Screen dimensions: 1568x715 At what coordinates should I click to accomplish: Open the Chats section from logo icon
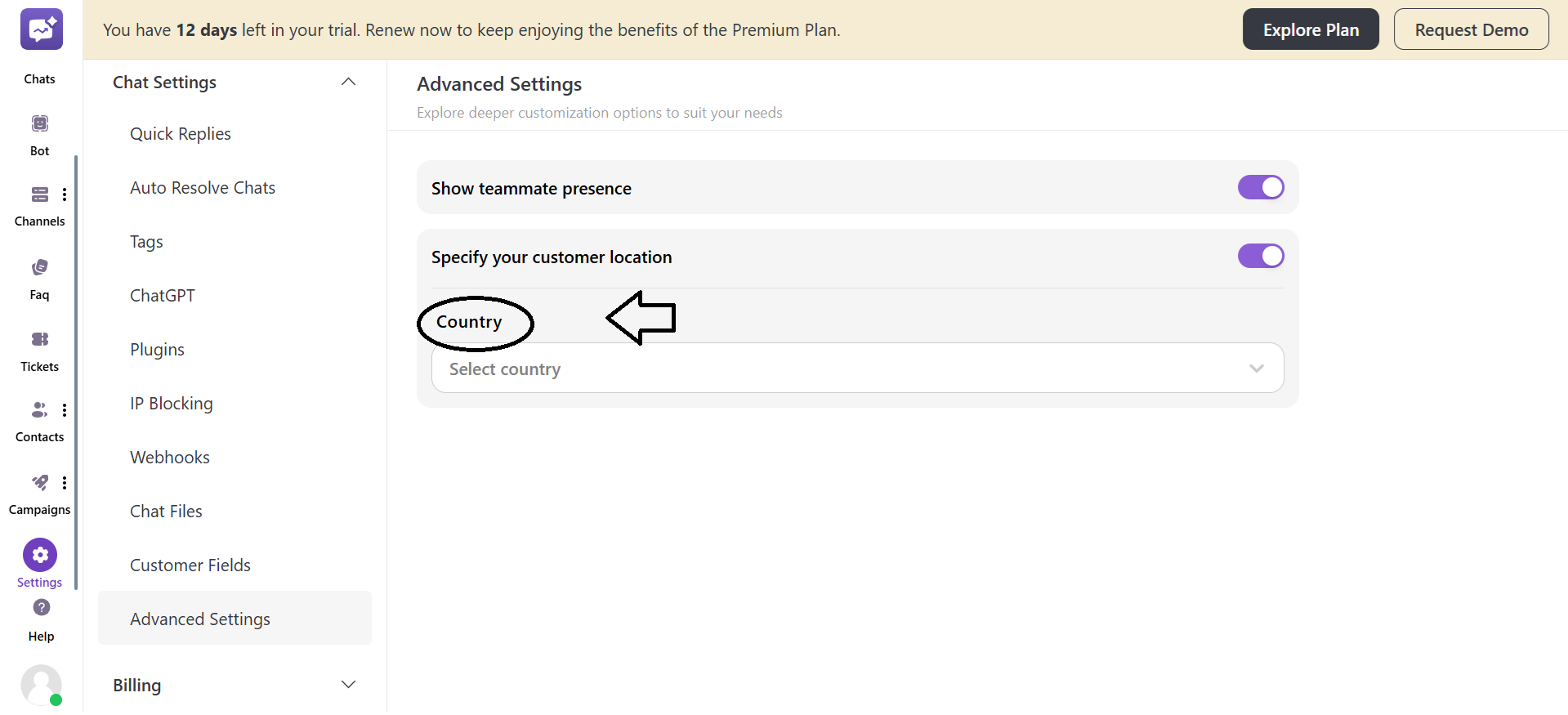point(41,30)
